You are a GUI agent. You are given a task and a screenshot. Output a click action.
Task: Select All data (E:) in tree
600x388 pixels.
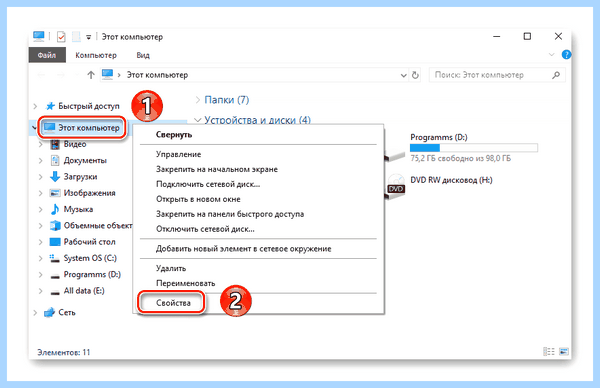(77, 291)
